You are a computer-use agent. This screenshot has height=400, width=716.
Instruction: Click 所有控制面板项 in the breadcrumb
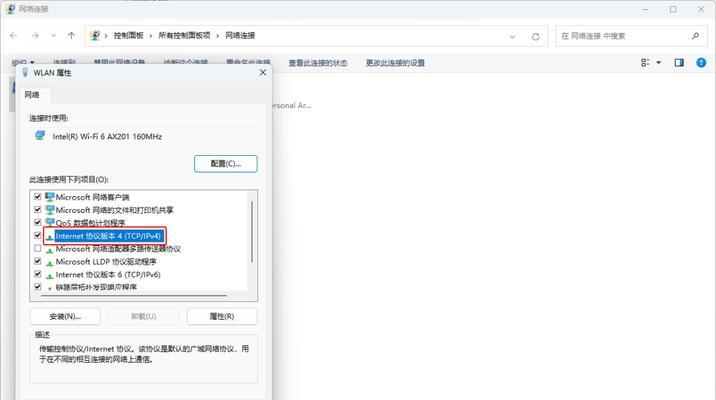tap(184, 36)
